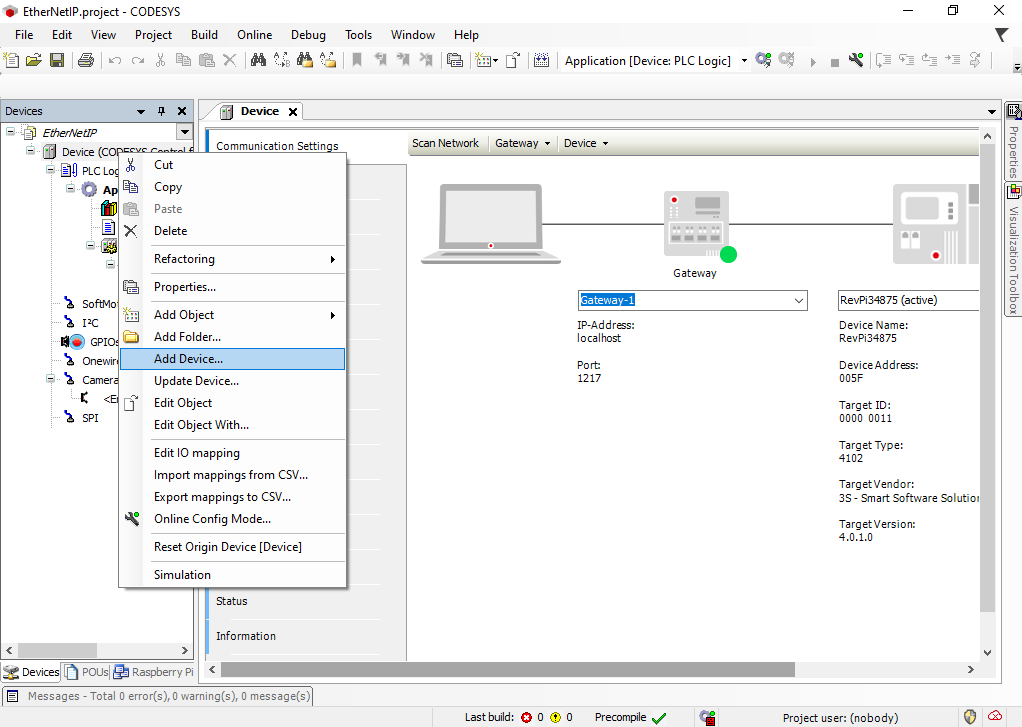Collapse the EtherNetIP root tree node

point(11,132)
